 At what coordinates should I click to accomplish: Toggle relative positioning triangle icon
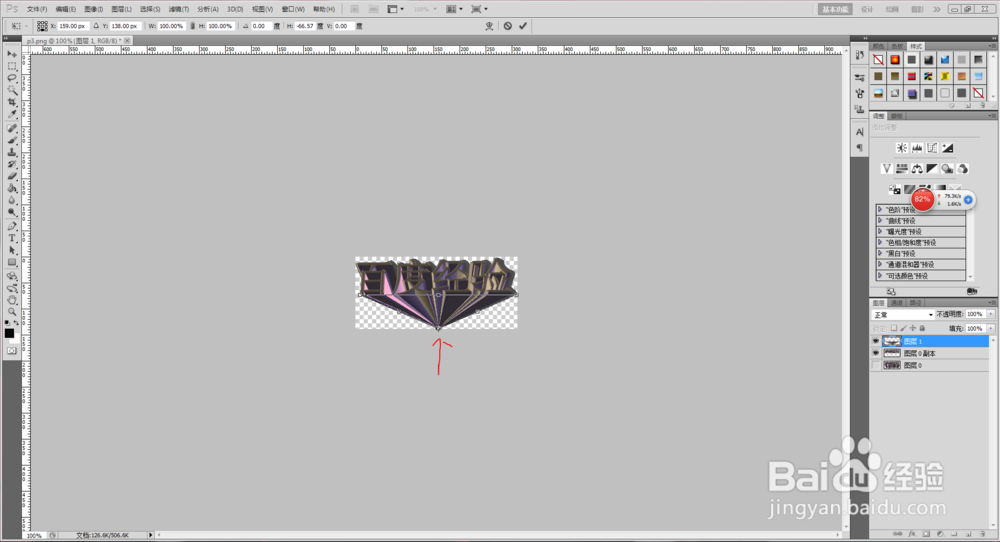coord(96,26)
